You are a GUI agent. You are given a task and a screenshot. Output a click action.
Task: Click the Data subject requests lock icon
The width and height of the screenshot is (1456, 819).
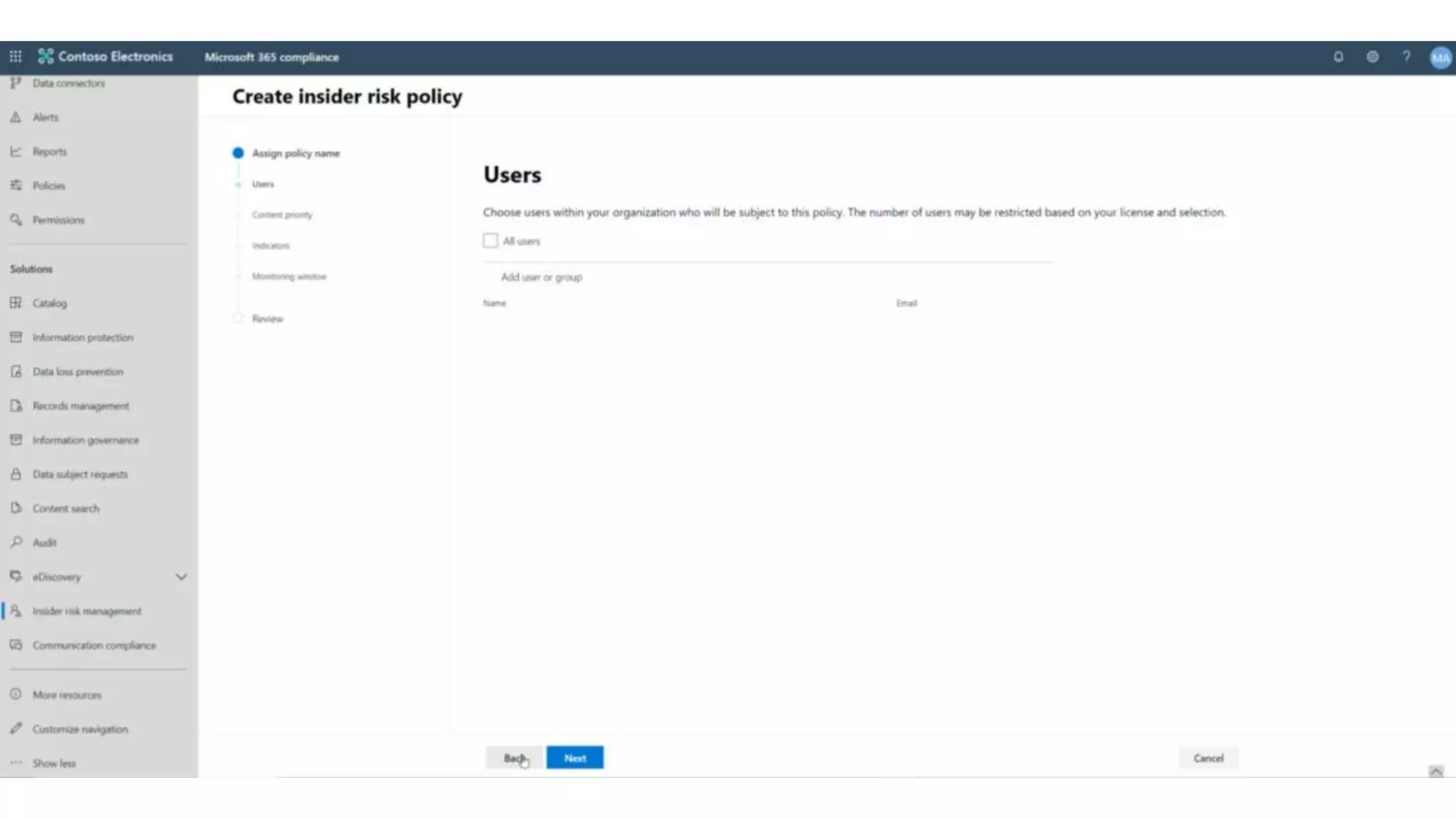[x=16, y=474]
